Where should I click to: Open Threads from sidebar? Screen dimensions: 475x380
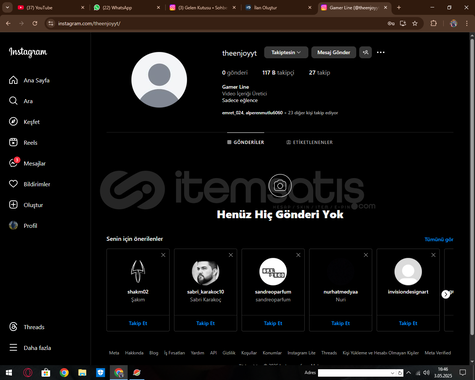pyautogui.click(x=27, y=327)
